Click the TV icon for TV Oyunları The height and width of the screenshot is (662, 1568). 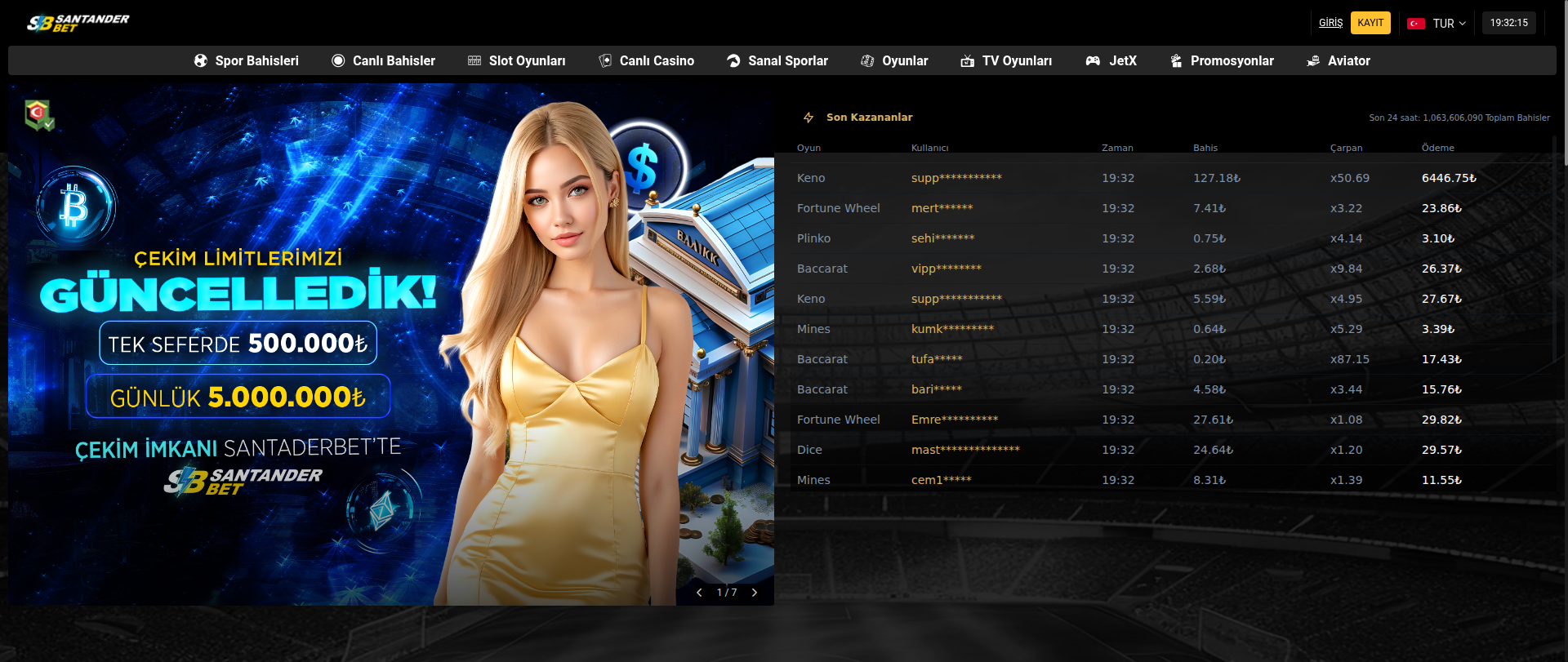pyautogui.click(x=967, y=60)
